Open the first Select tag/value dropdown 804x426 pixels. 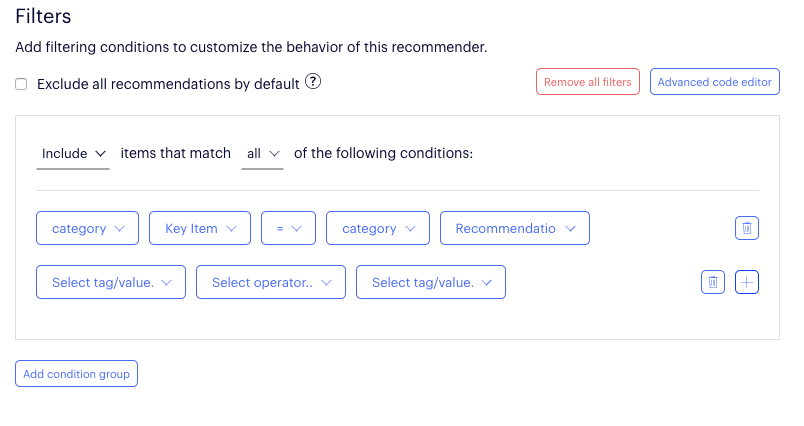tap(110, 283)
